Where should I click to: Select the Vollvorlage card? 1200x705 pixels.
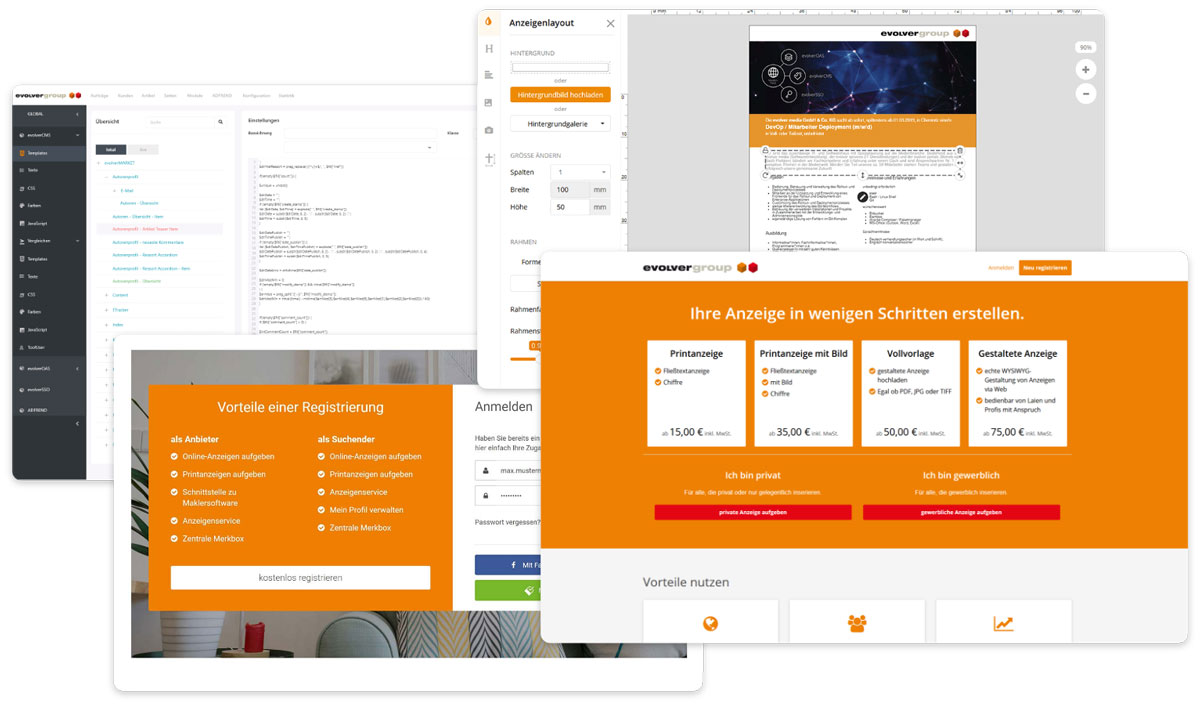point(911,393)
